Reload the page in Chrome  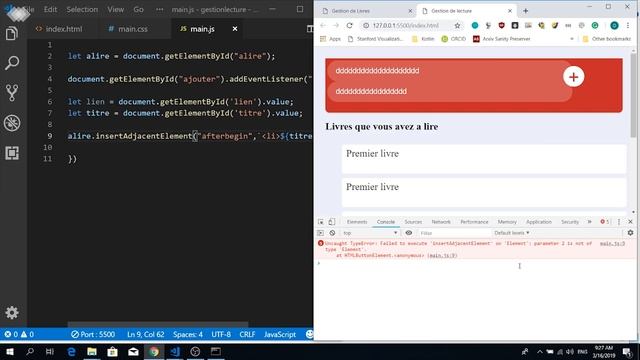coord(349,25)
